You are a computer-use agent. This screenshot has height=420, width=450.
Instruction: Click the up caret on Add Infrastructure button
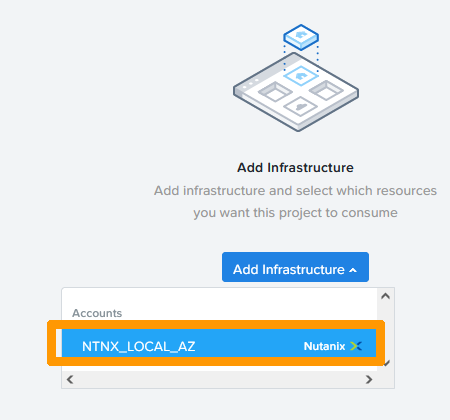click(353, 270)
